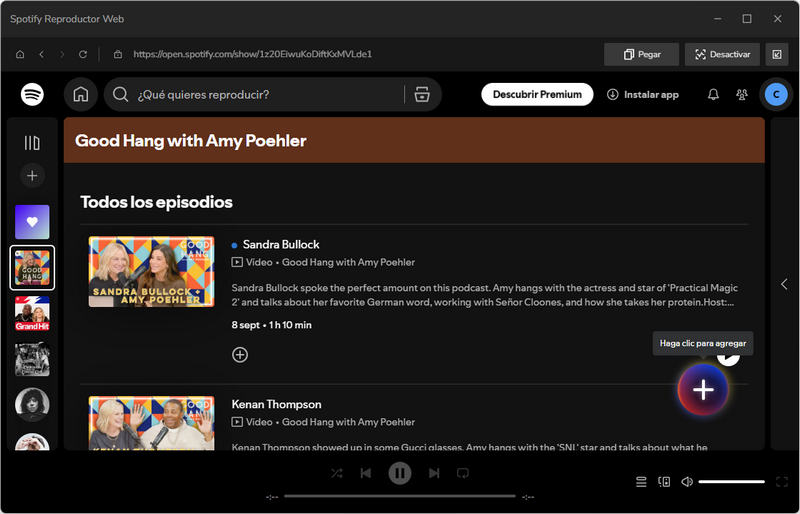Image resolution: width=800 pixels, height=514 pixels.
Task: Click browser home icon in address toolbar
Action: pos(20,54)
